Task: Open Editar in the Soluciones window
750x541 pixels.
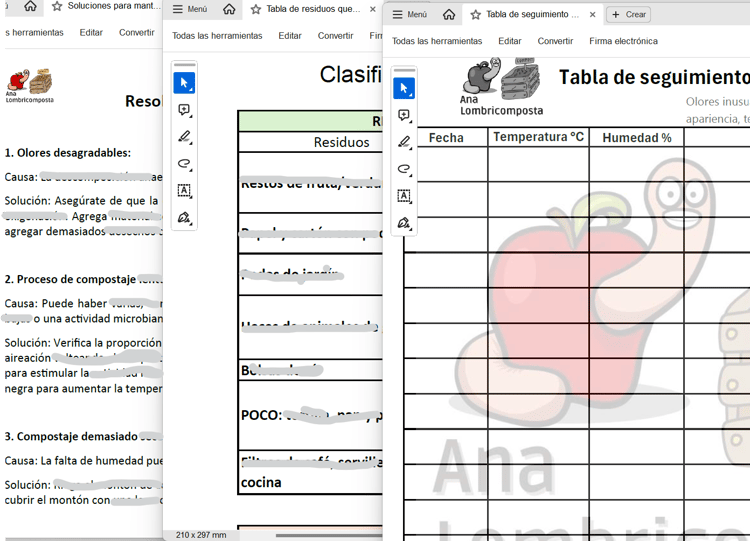Action: tap(91, 33)
